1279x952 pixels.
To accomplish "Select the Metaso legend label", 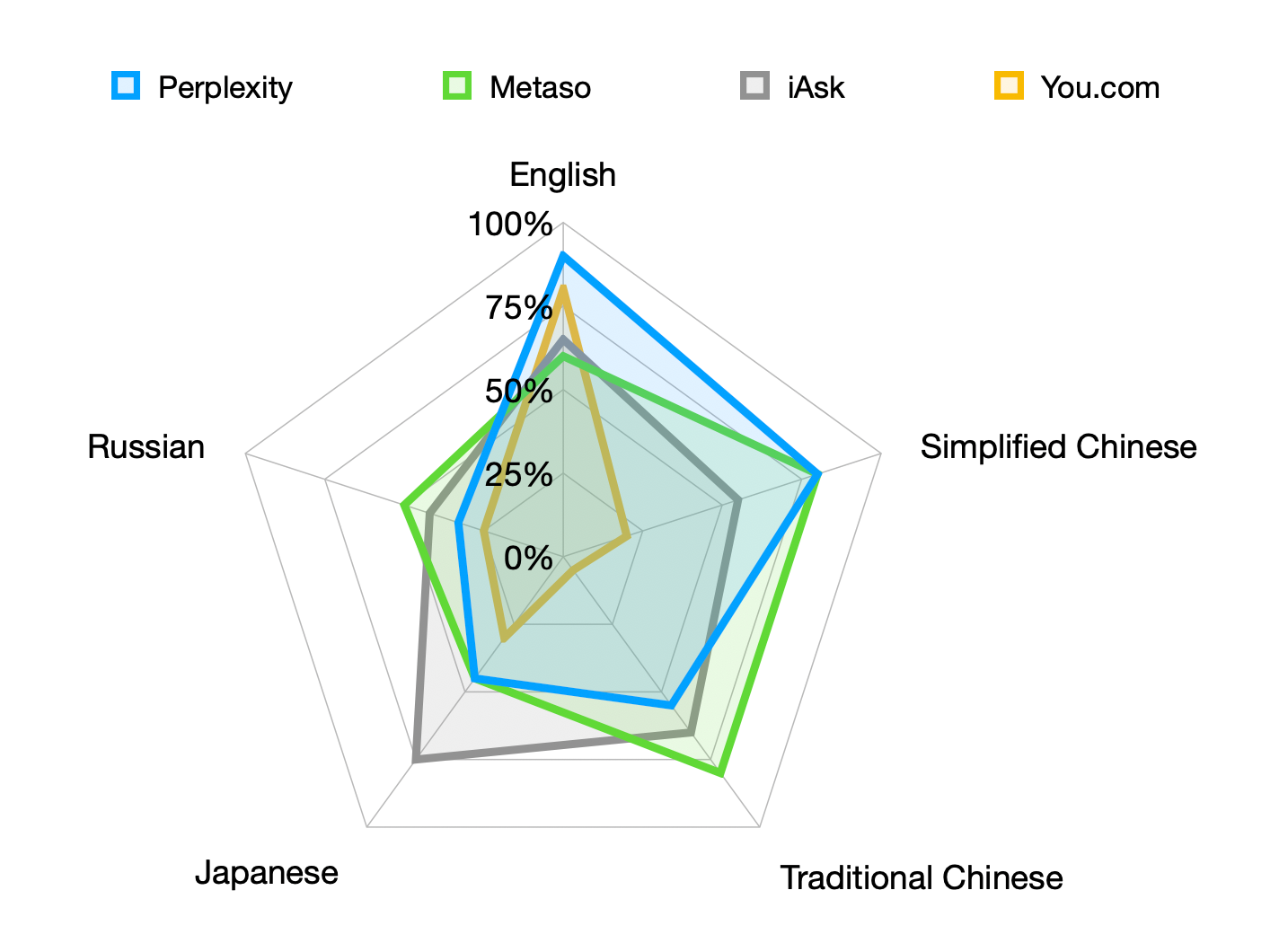I will [540, 88].
